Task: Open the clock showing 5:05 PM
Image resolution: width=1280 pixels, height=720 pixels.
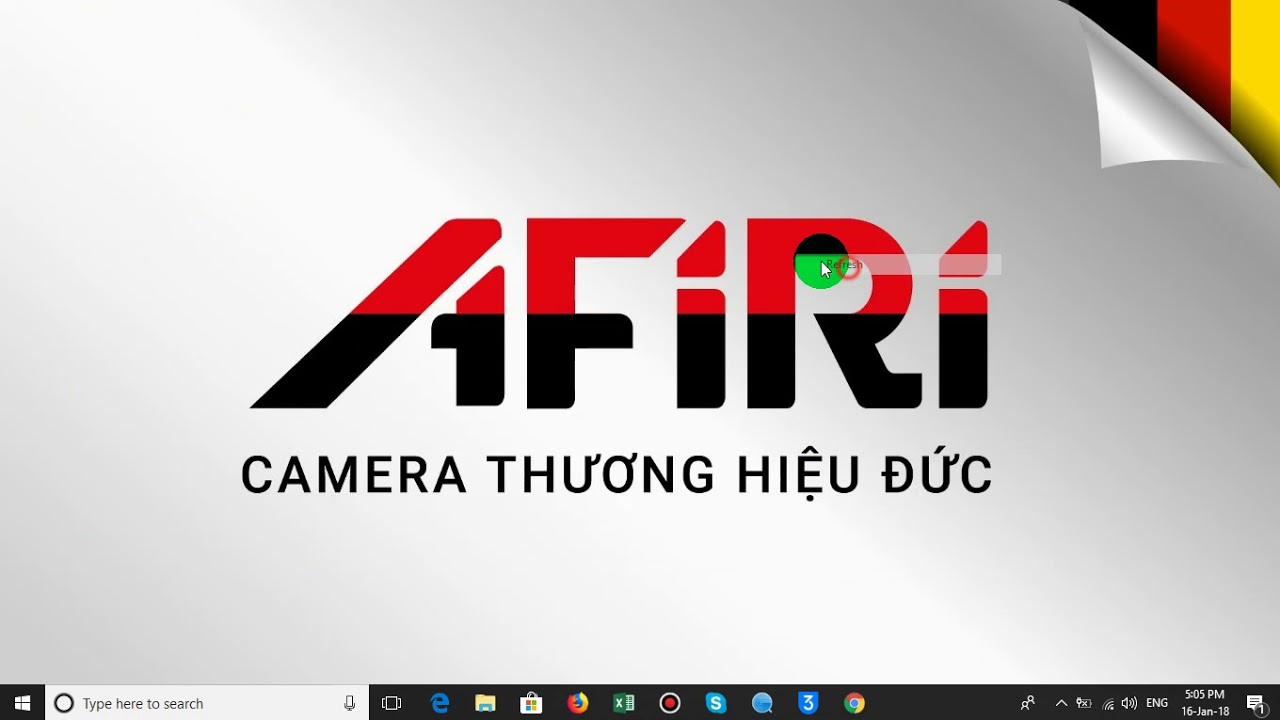Action: (x=1205, y=703)
